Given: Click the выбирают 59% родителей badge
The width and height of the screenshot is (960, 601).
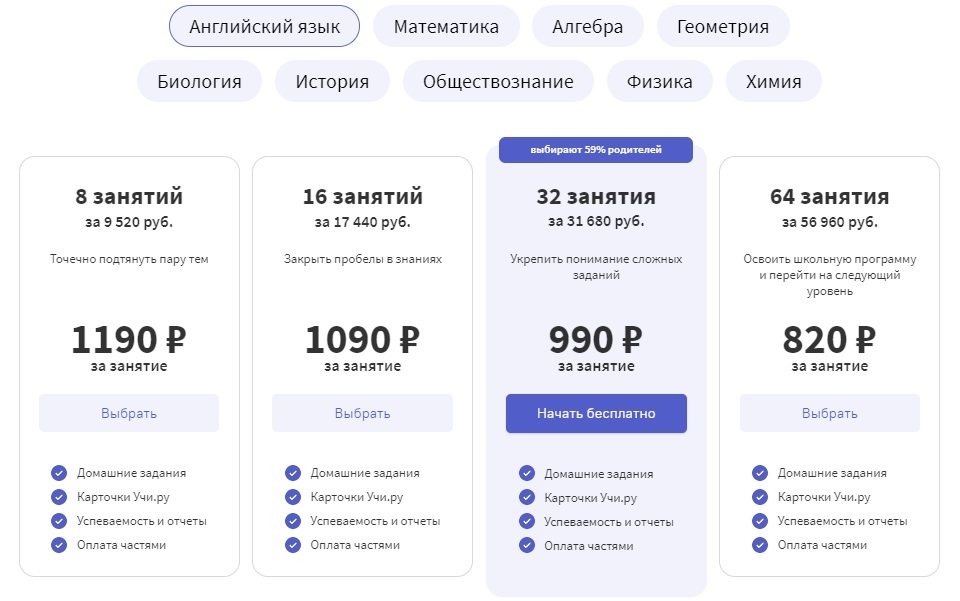Looking at the screenshot, I should click(x=596, y=150).
